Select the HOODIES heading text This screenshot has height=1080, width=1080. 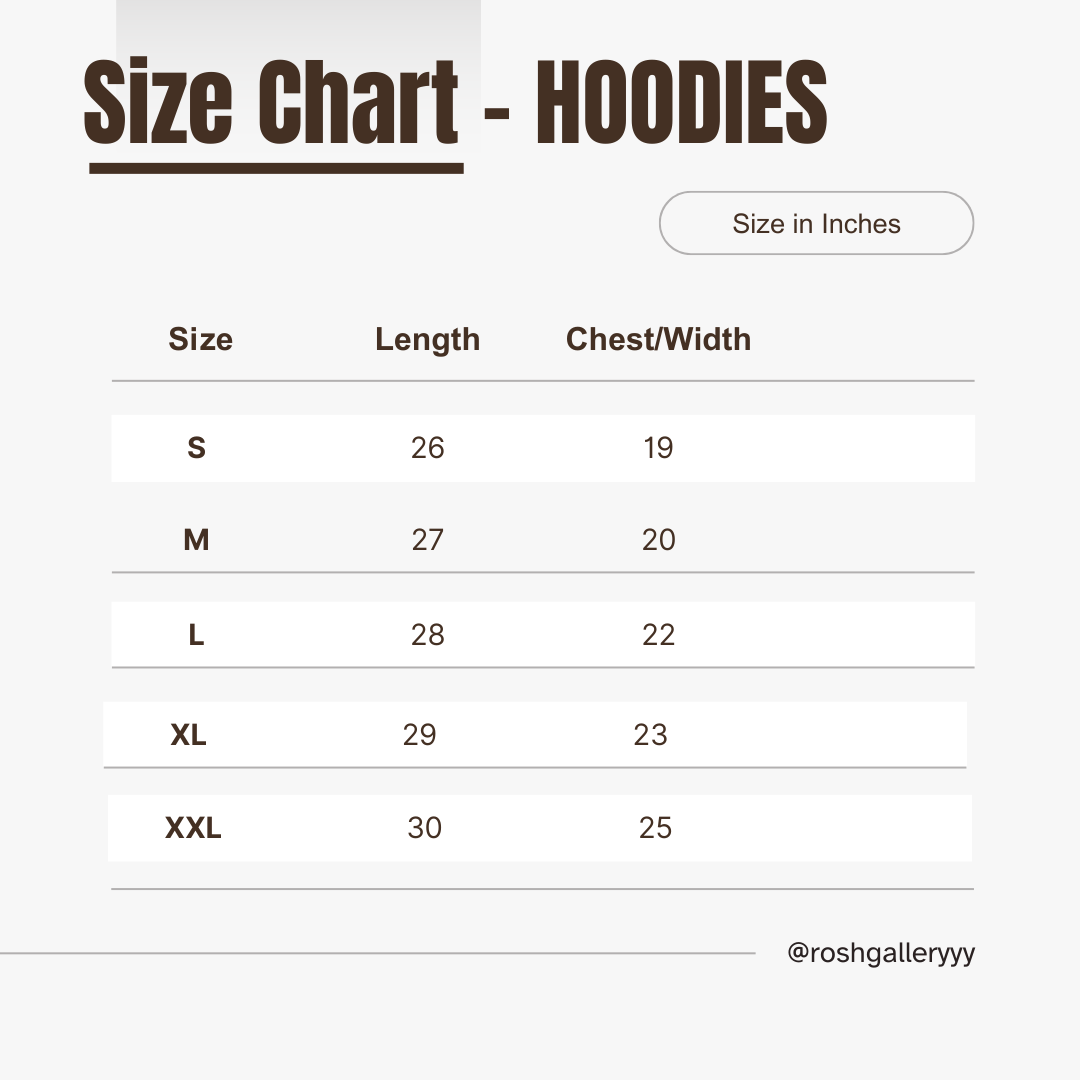682,103
